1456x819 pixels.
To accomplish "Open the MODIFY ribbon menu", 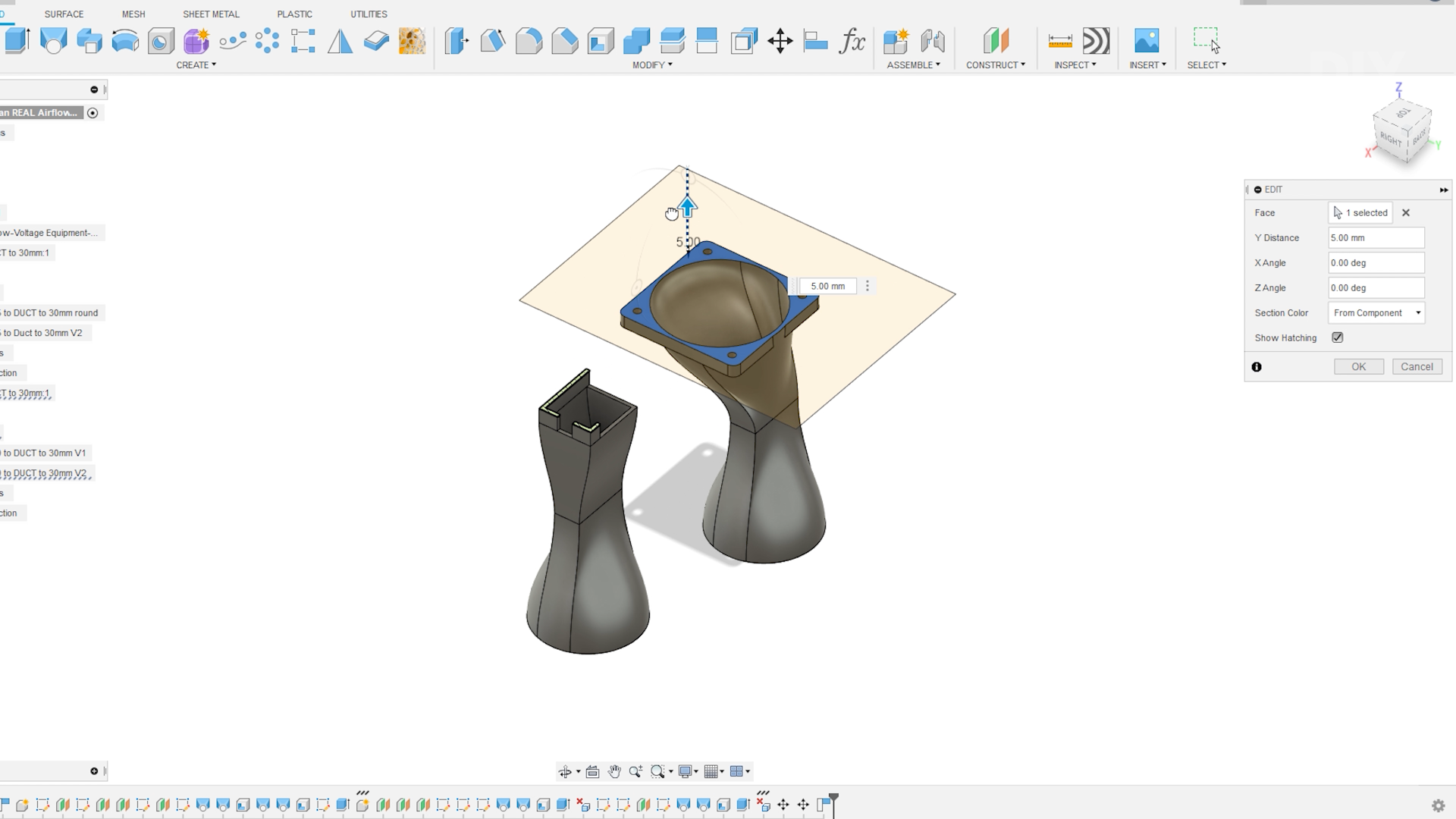I will (650, 65).
